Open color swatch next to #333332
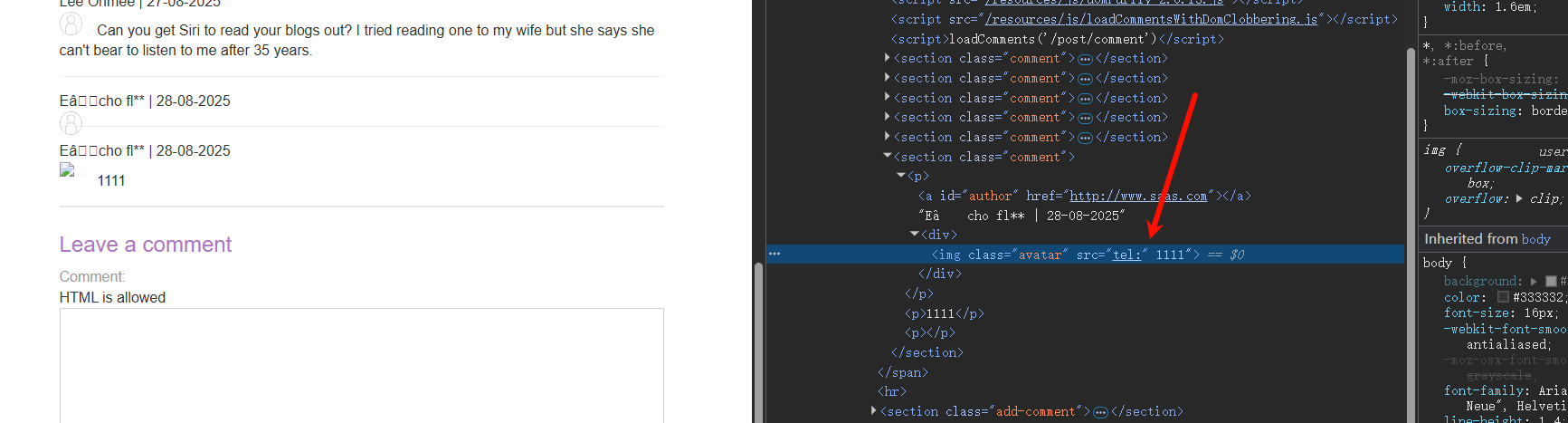 1503,297
